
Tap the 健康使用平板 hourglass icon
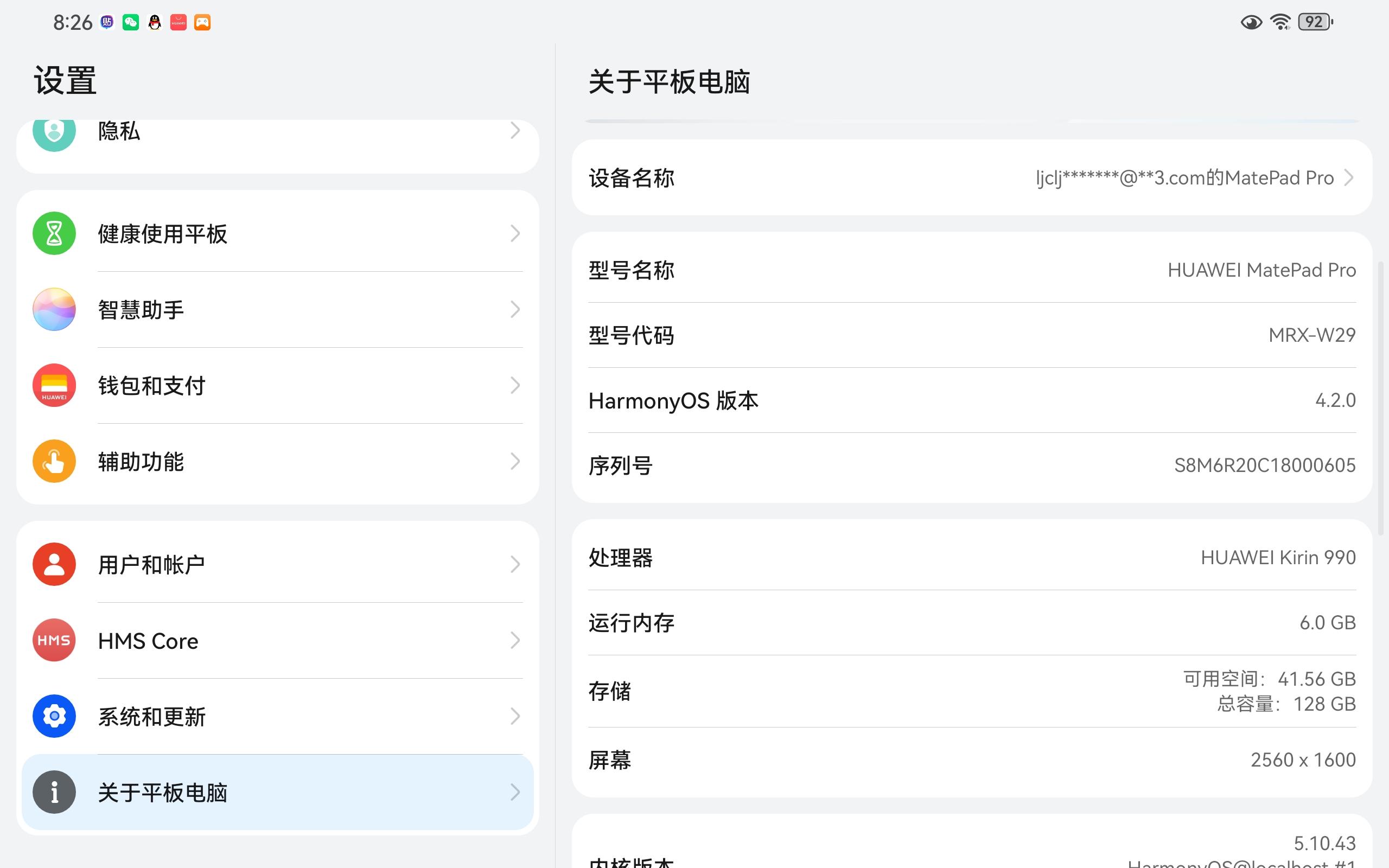(54, 234)
